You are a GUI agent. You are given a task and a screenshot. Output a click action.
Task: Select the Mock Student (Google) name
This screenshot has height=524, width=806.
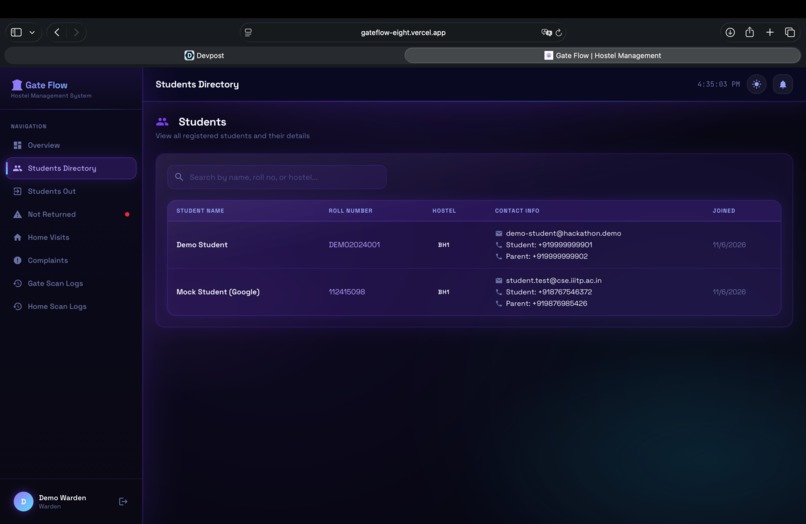[x=218, y=292]
